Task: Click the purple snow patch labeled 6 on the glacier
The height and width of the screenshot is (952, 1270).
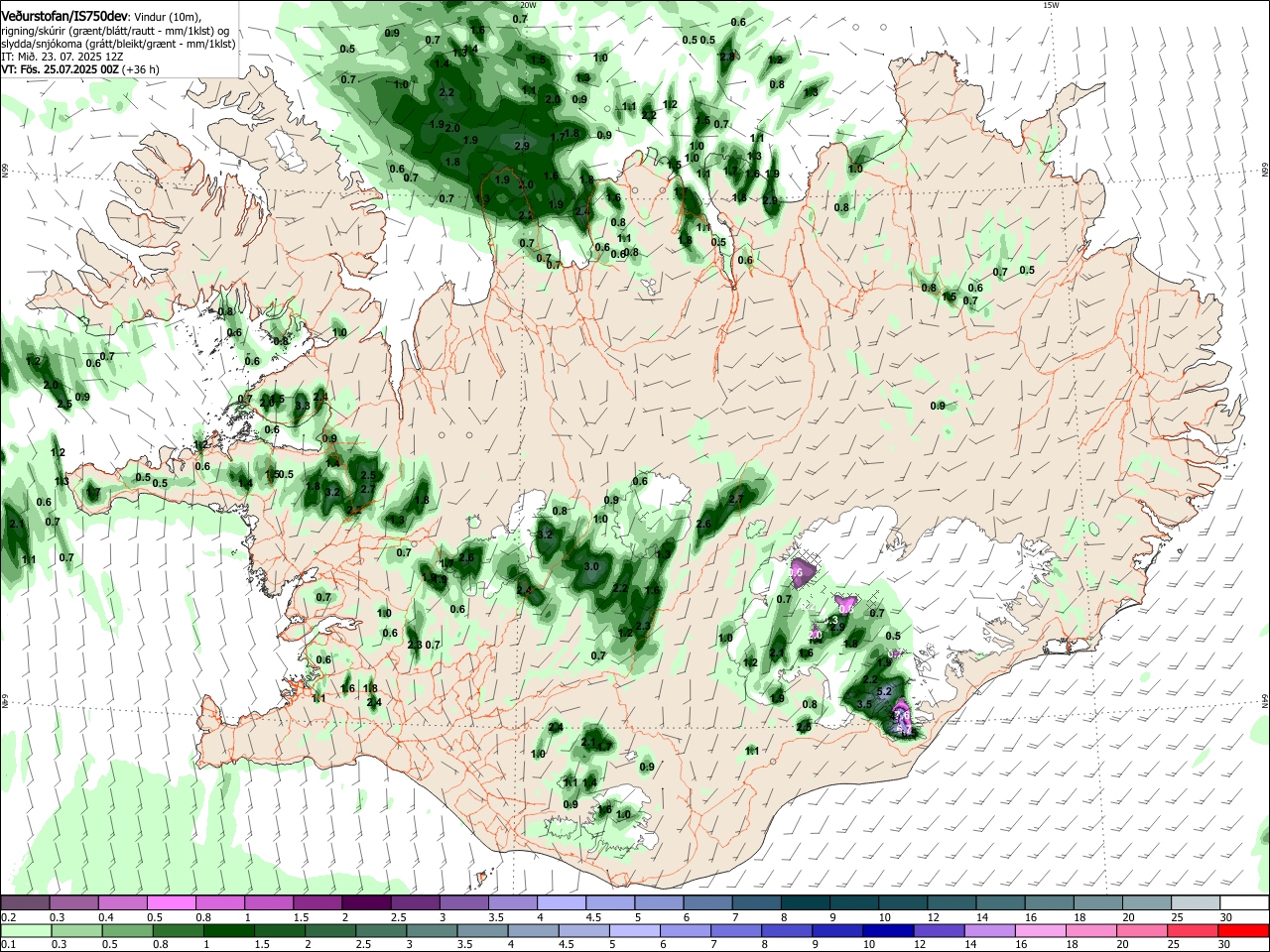Action: (x=801, y=571)
